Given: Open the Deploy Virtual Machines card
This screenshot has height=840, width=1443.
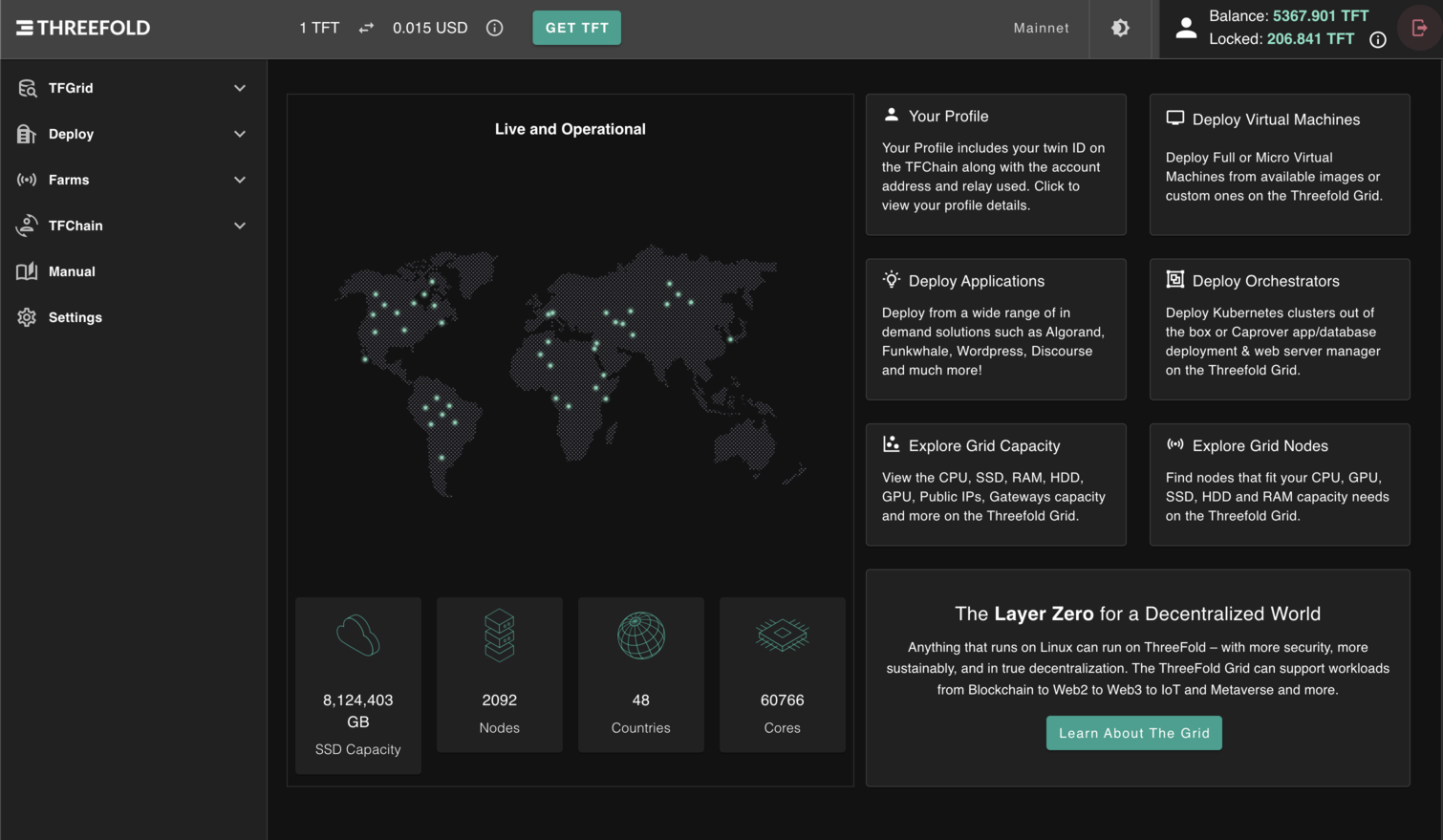Looking at the screenshot, I should coord(1280,164).
